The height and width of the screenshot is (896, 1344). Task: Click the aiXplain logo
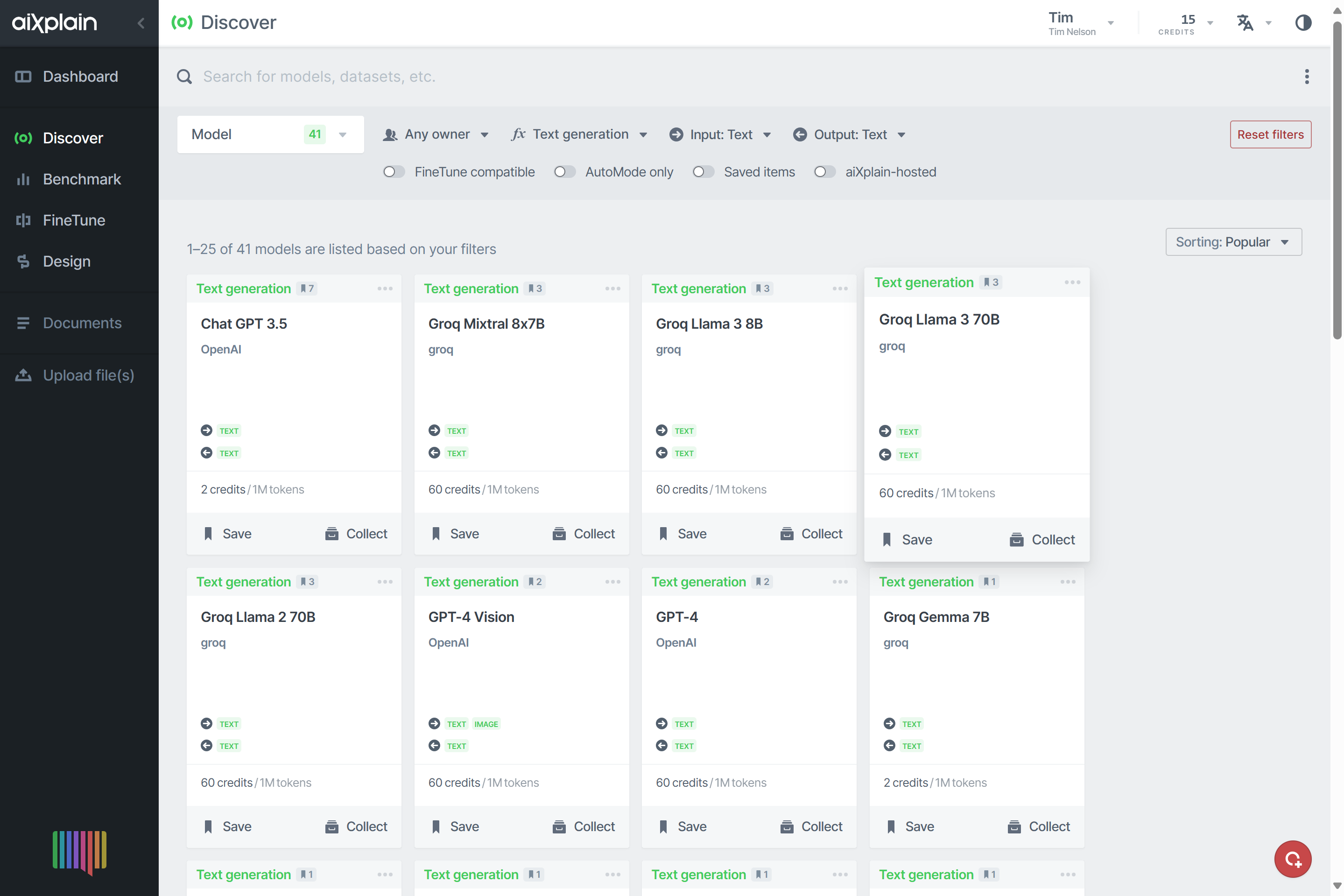54,23
